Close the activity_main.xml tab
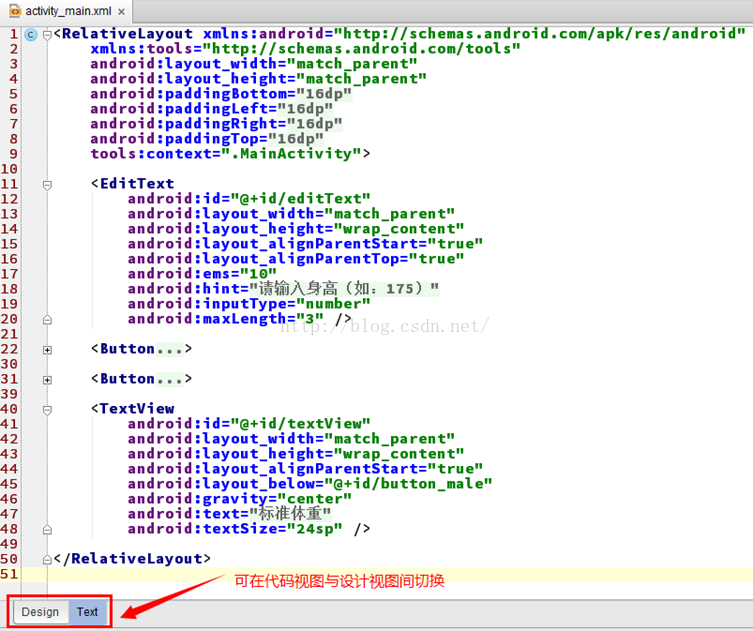 tap(121, 12)
